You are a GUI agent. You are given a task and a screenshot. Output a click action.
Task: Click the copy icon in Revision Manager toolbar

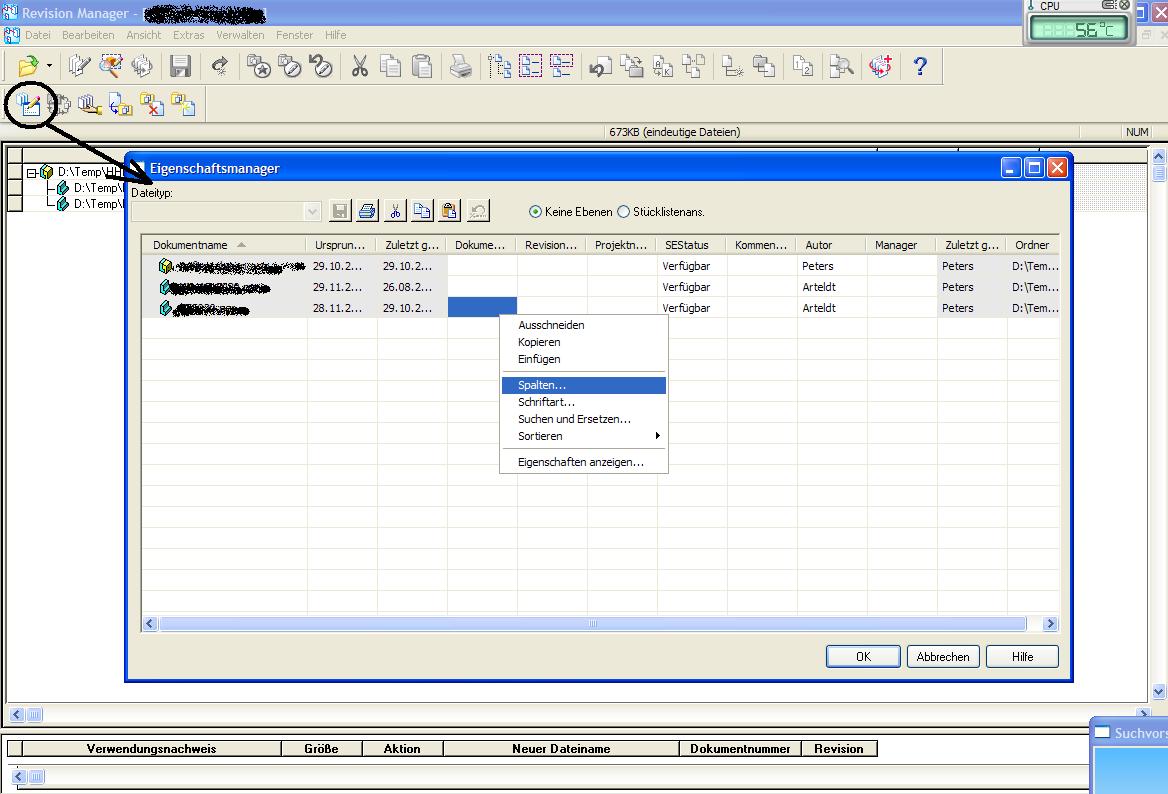[390, 66]
